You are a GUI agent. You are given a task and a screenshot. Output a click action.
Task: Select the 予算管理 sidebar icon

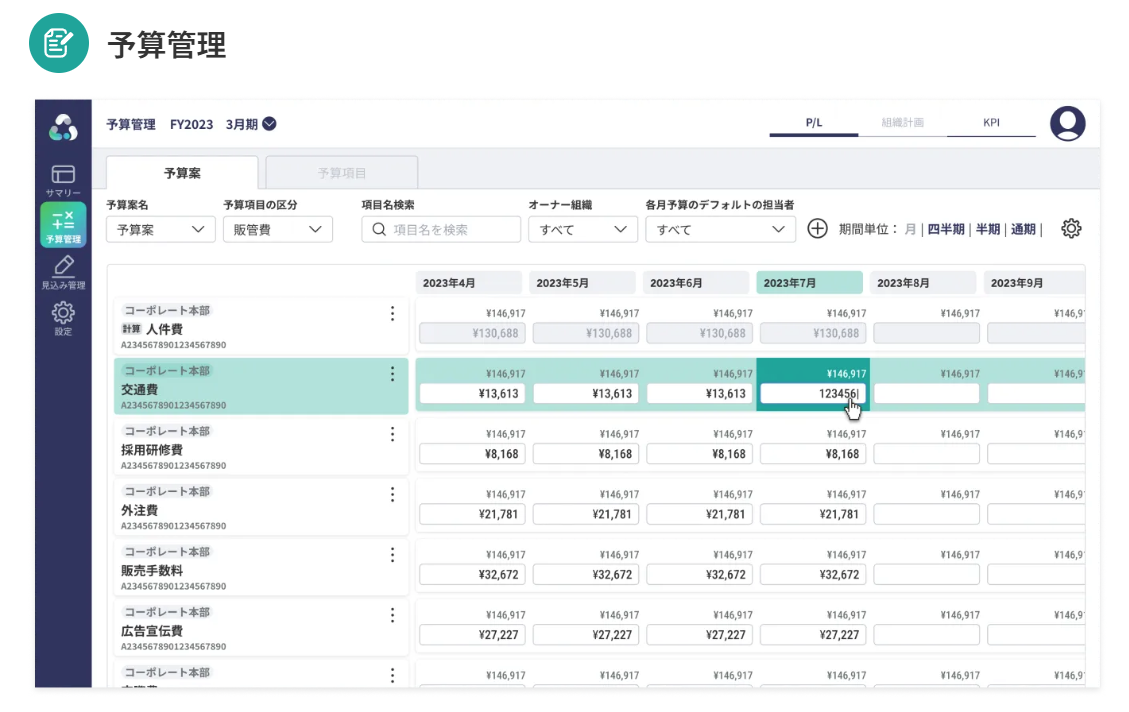[63, 225]
